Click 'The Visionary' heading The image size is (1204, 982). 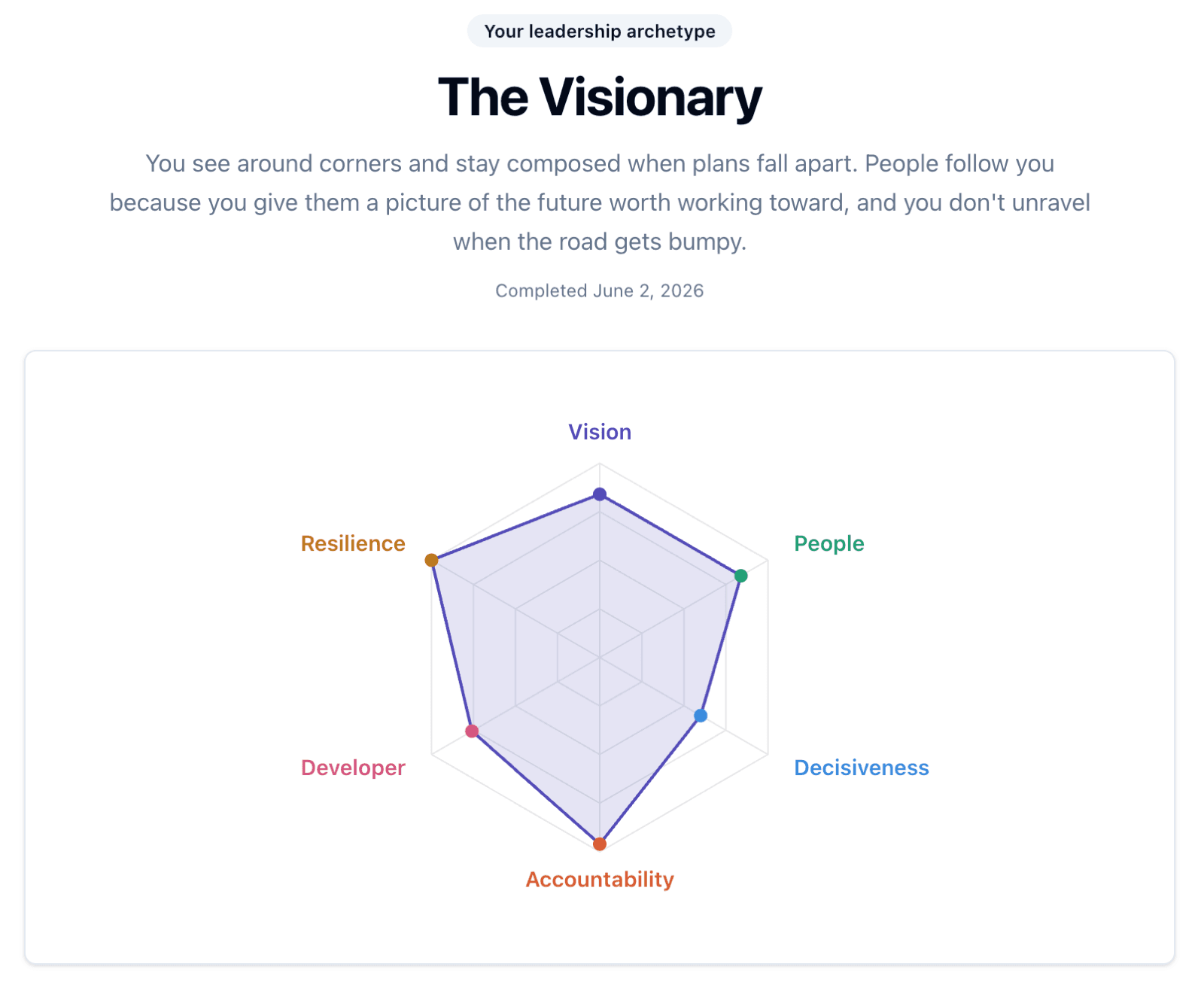point(600,98)
